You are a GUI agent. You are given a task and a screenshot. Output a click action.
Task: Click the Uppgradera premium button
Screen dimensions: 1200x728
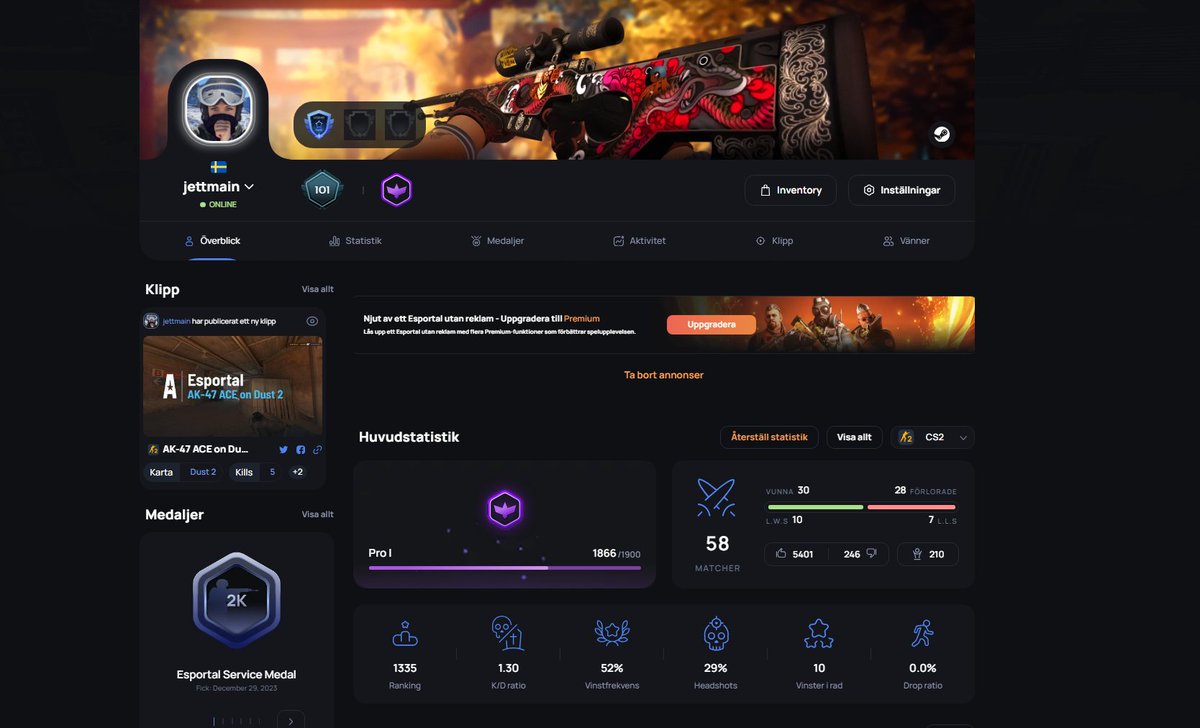point(711,325)
